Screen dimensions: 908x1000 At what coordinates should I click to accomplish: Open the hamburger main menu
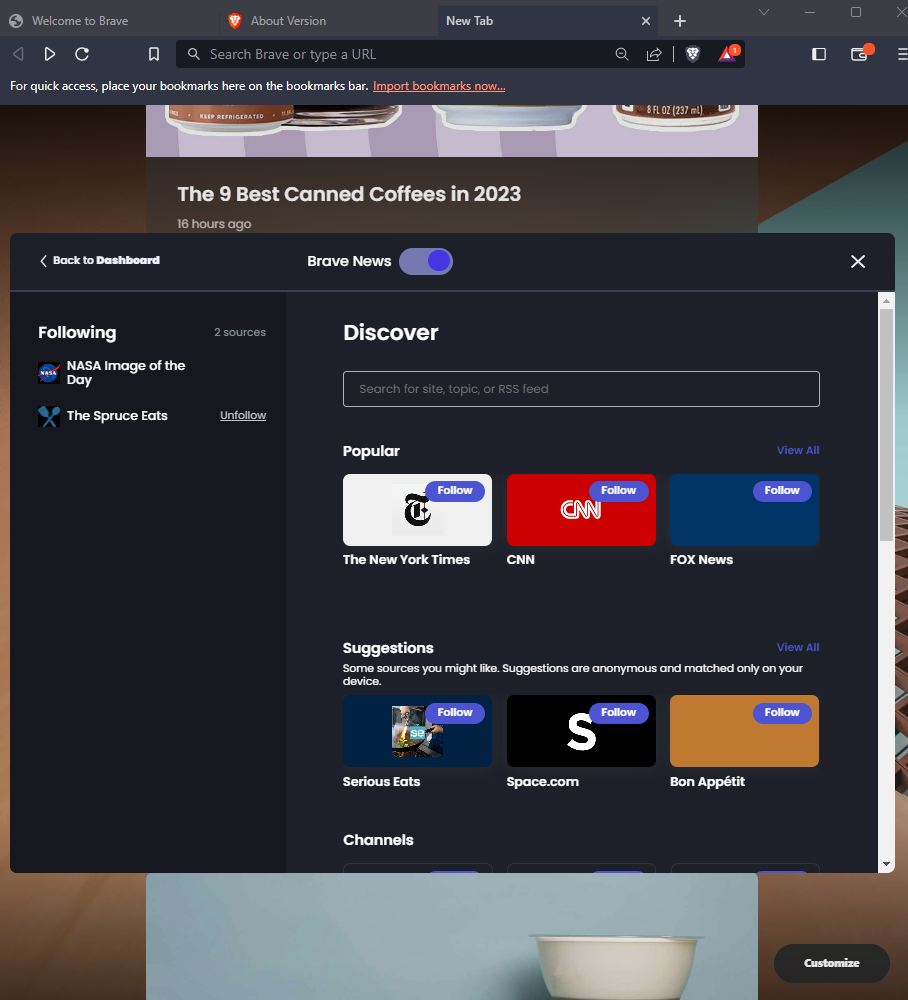coord(902,54)
